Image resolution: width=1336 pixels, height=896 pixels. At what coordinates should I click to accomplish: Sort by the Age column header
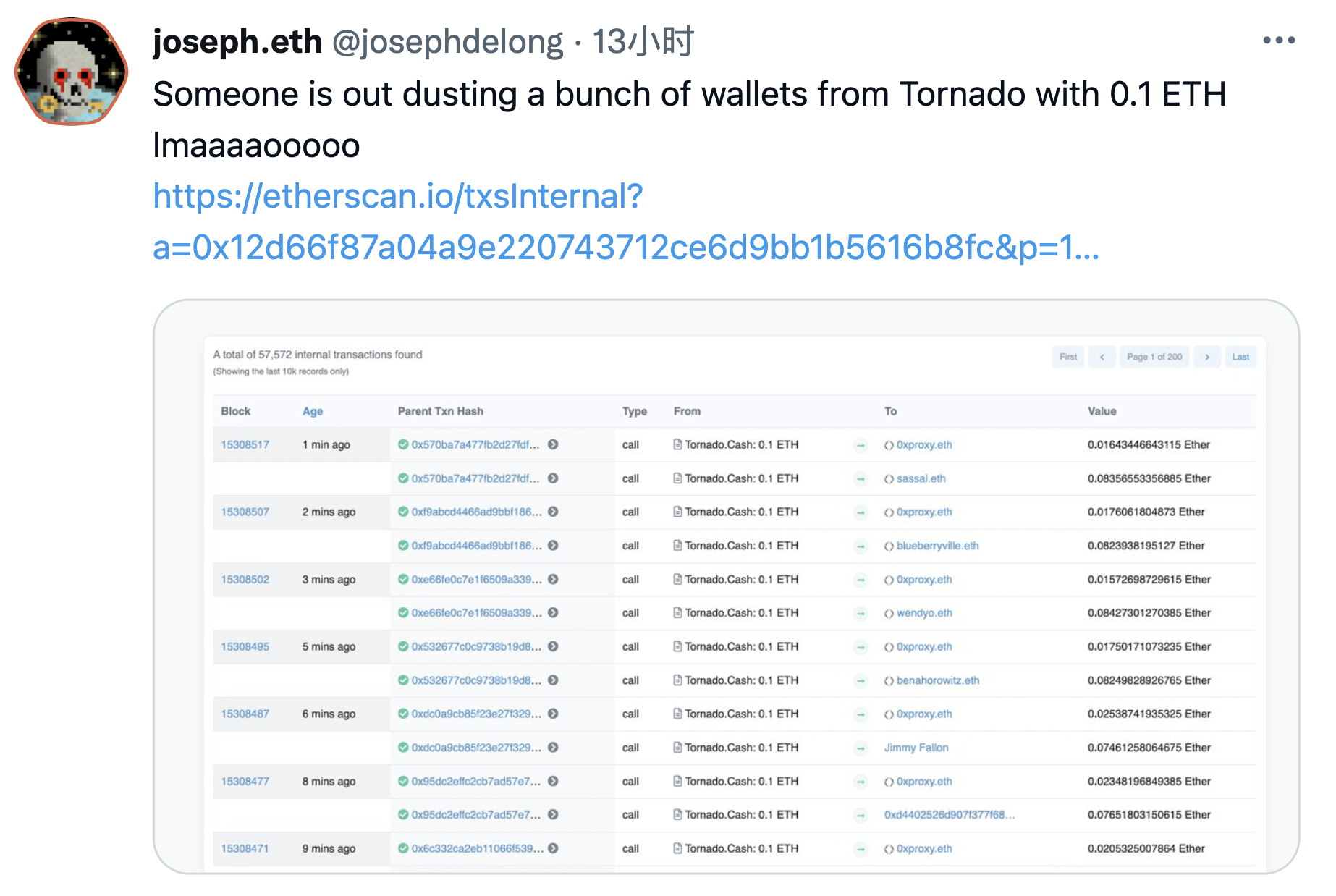313,411
